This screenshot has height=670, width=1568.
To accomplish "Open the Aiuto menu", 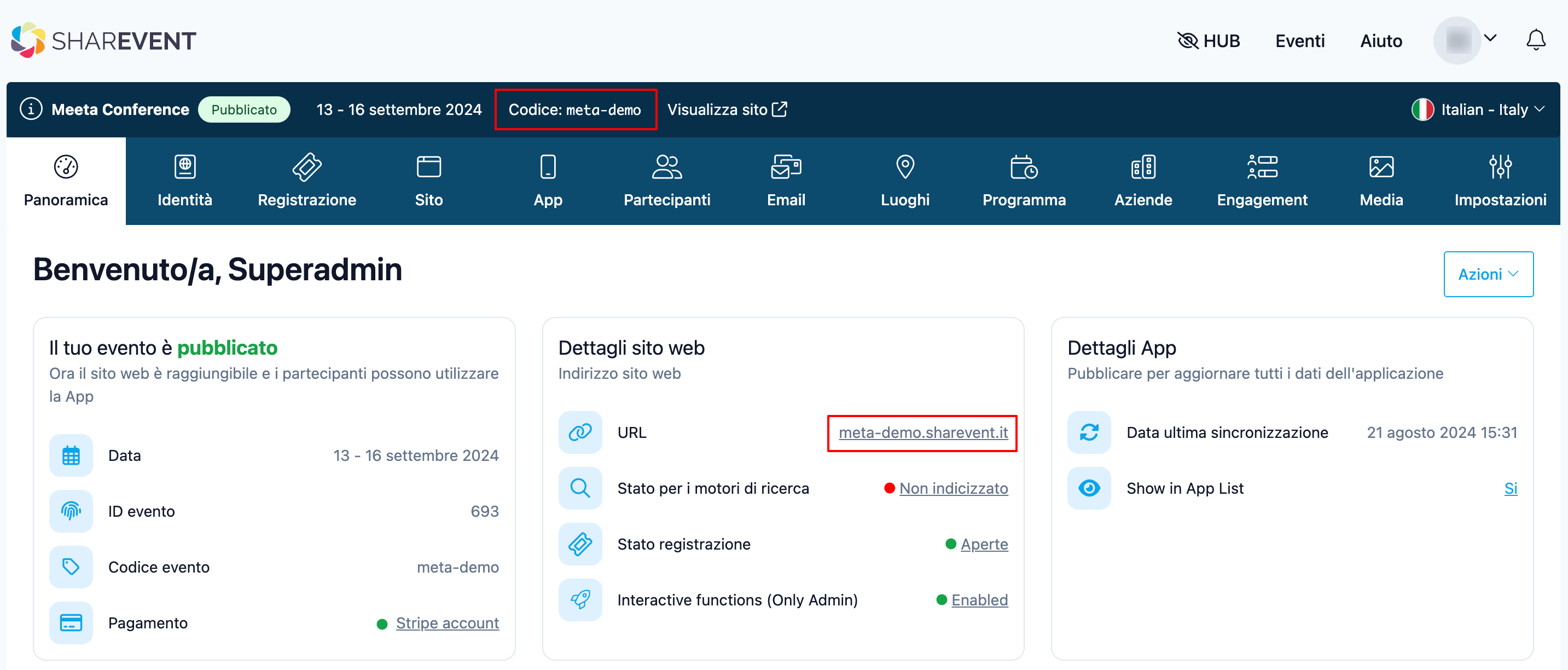I will 1381,41.
